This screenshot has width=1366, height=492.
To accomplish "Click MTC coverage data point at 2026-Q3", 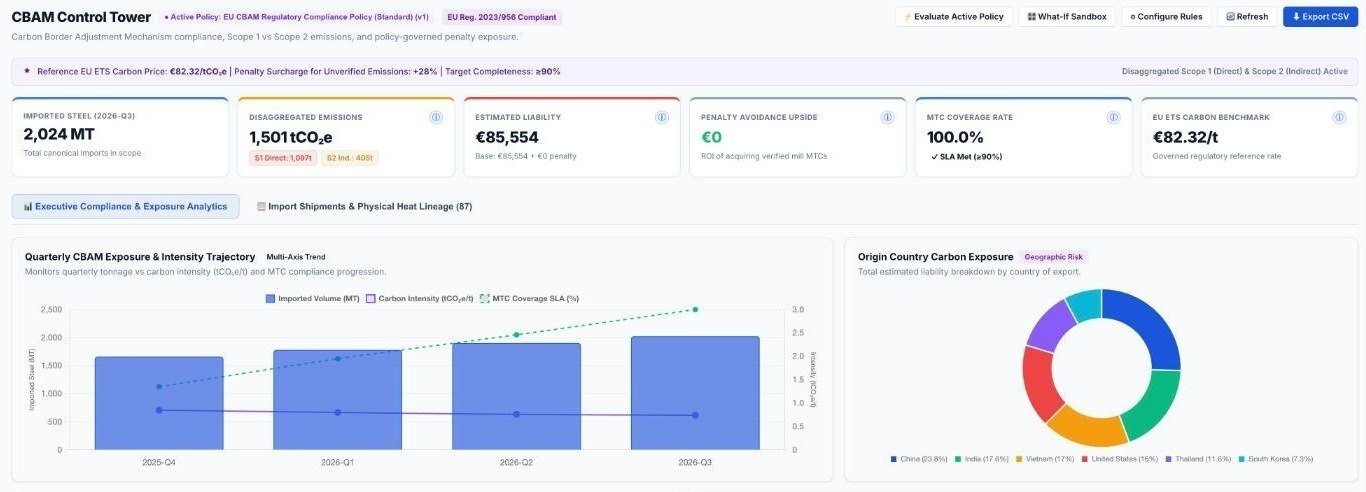I will (695, 310).
